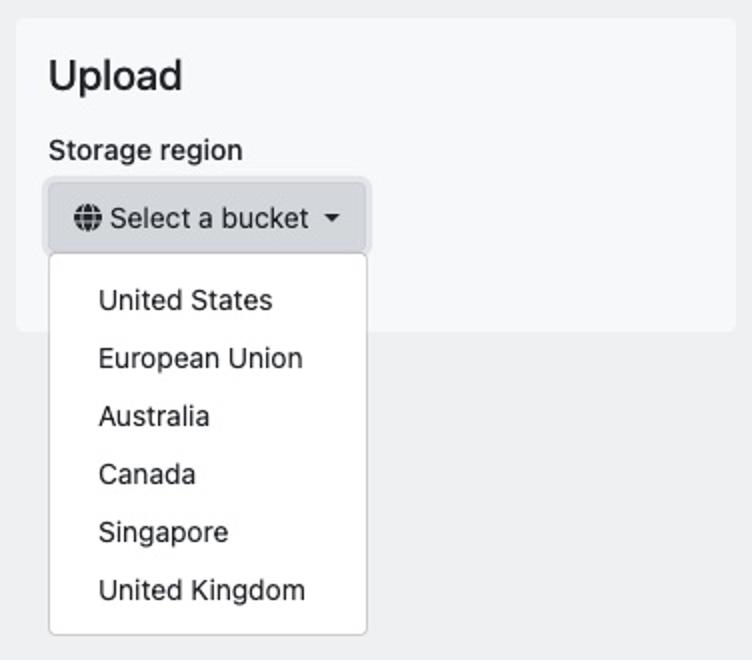Toggle the bucket menu with the caret
The width and height of the screenshot is (752, 660).
(x=333, y=218)
